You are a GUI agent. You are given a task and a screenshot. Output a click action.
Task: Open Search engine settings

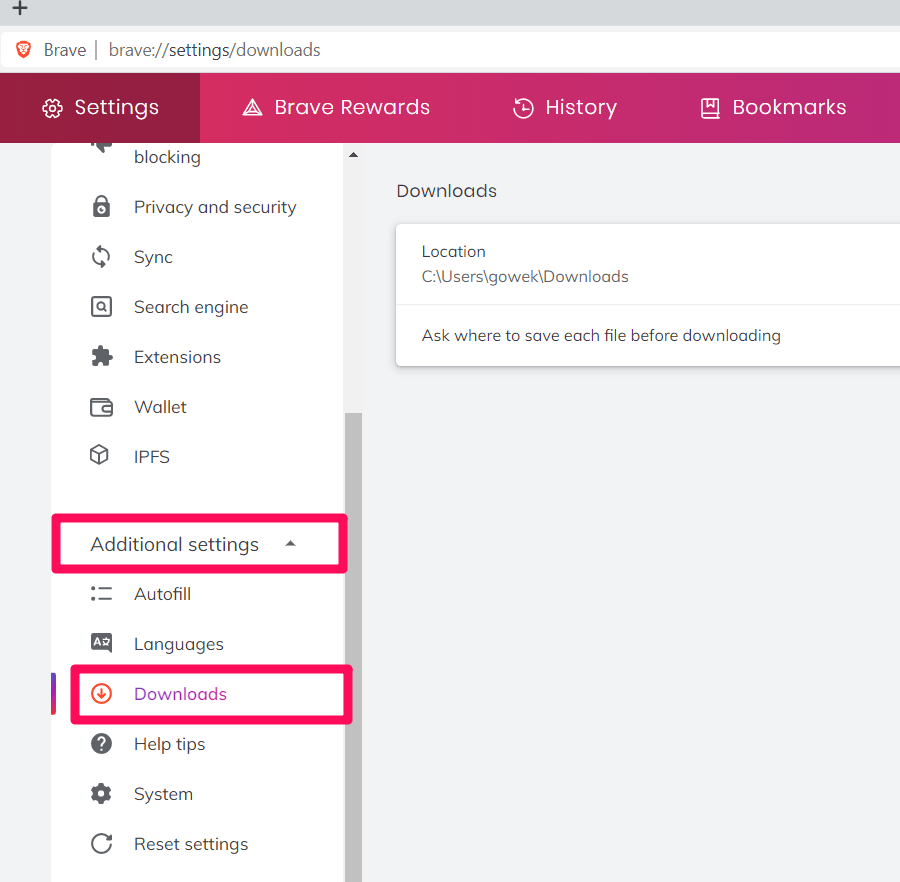coord(191,307)
